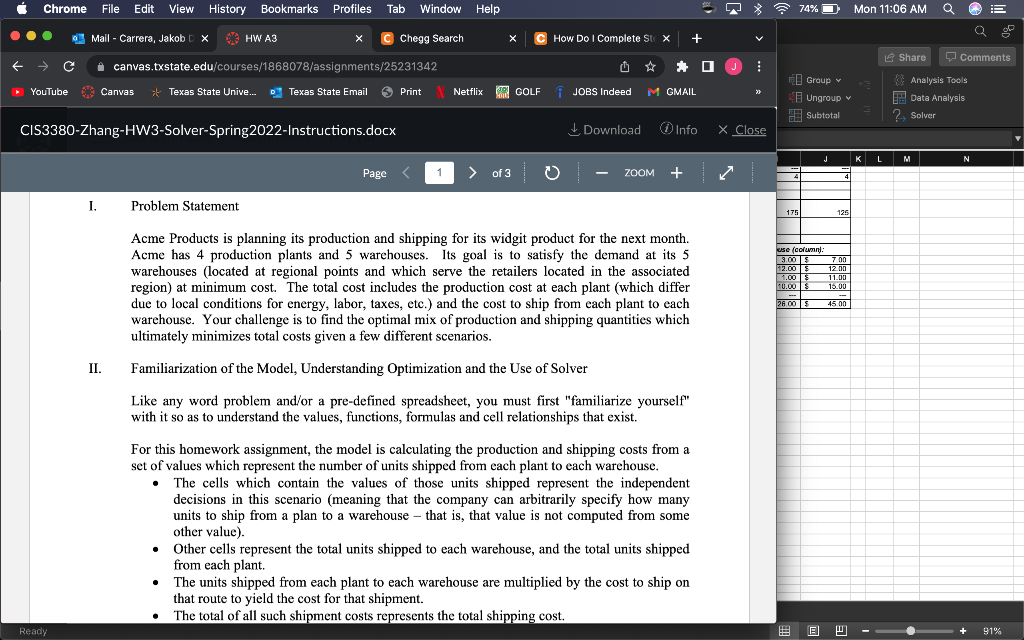Launch Solver in Excel ribbon
The image size is (1024, 640).
point(914,115)
